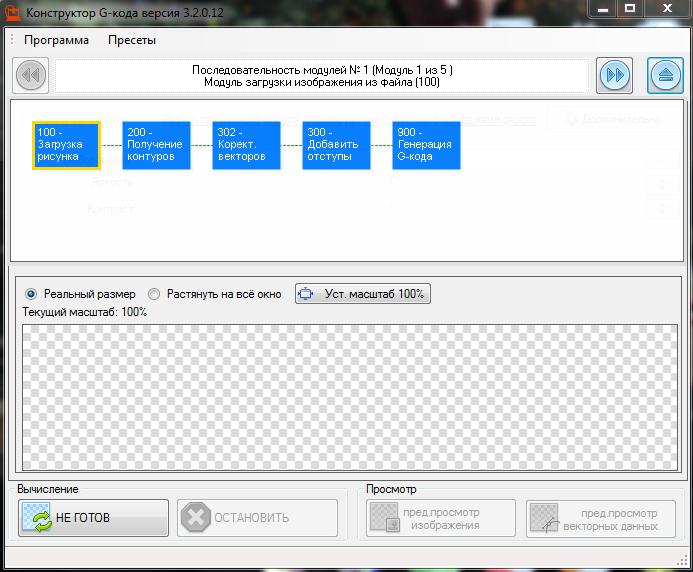Click the Вычисление group label

pyautogui.click(x=48, y=489)
